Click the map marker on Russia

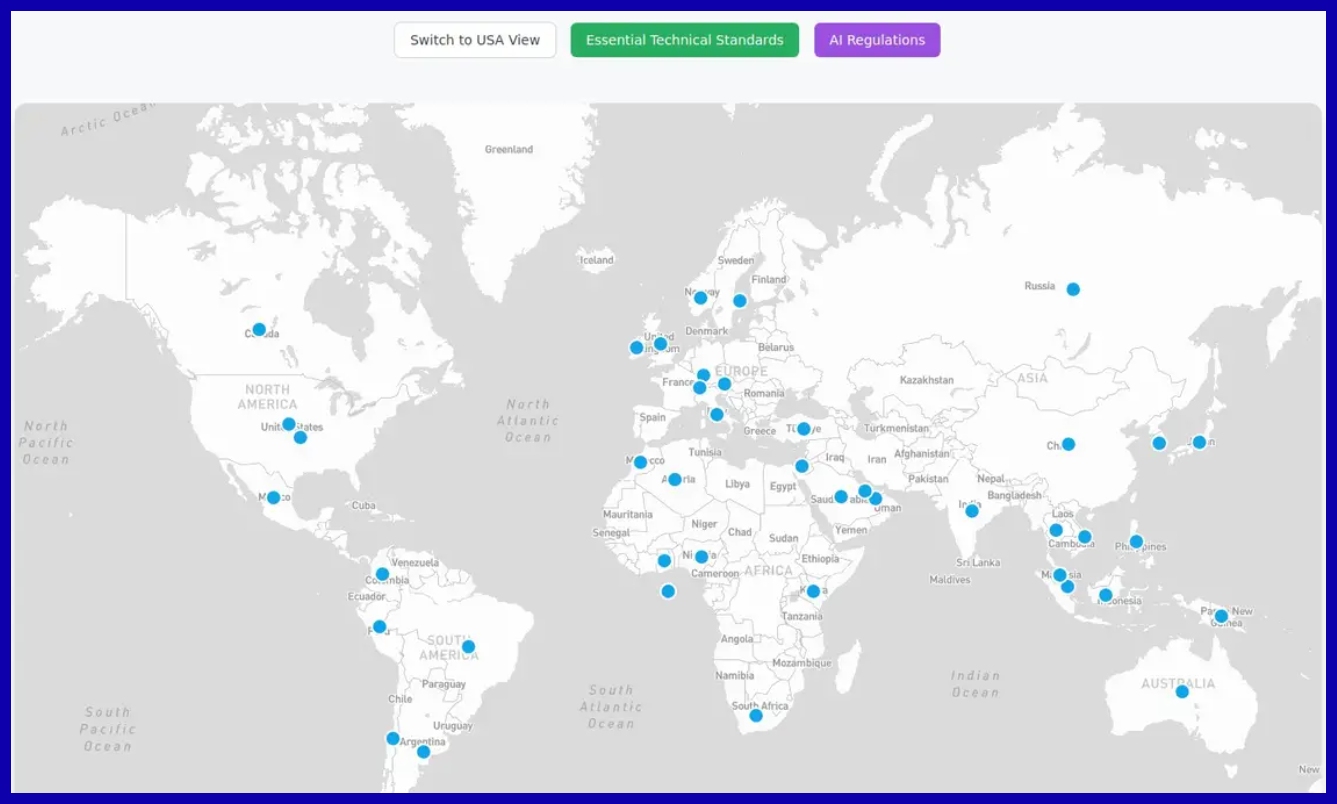(x=1072, y=289)
